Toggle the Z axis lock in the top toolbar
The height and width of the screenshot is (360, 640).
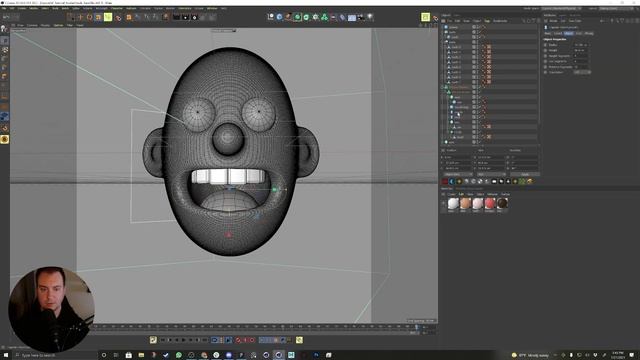(155, 17)
